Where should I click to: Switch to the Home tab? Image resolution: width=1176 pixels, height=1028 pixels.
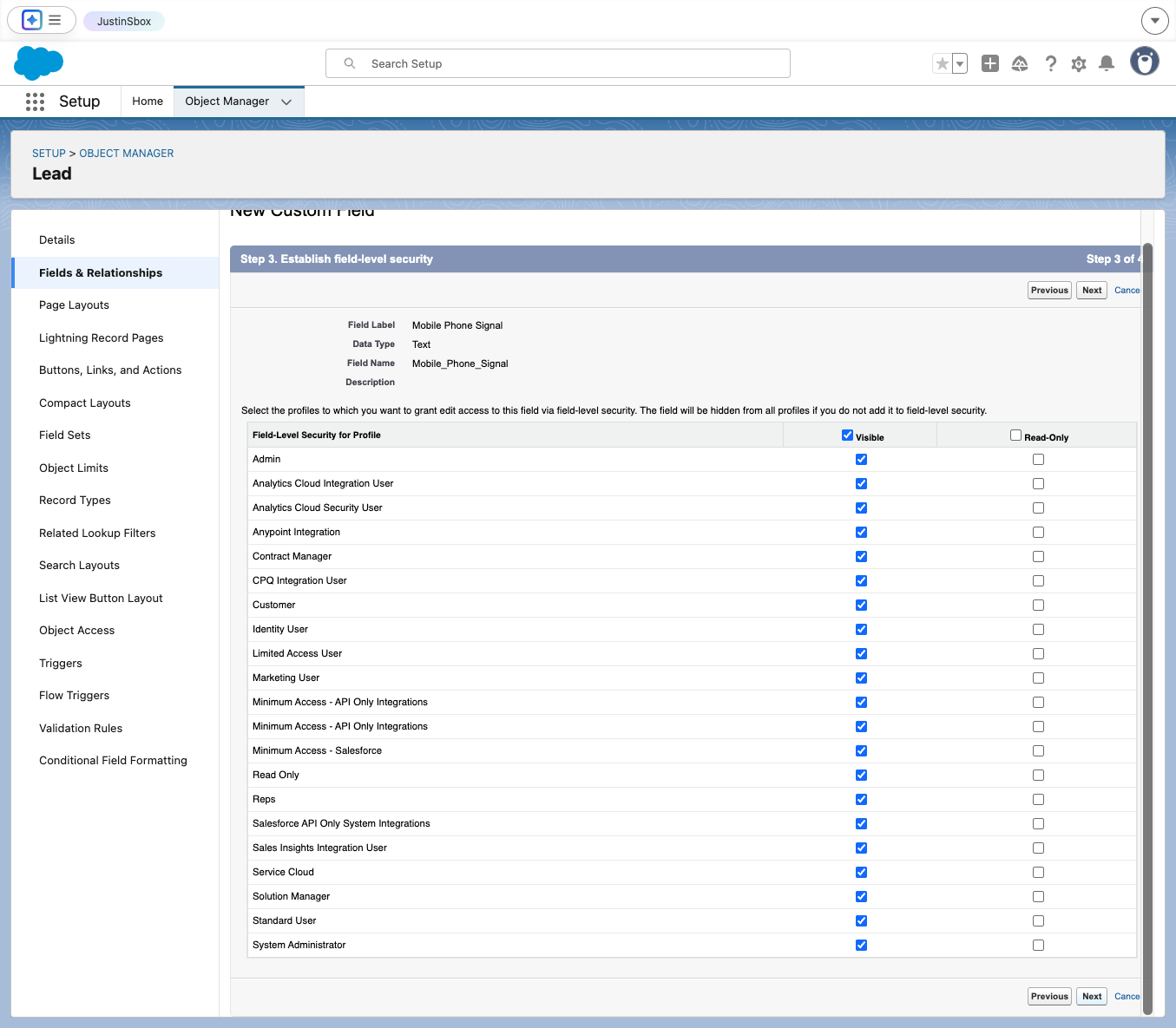[x=148, y=101]
